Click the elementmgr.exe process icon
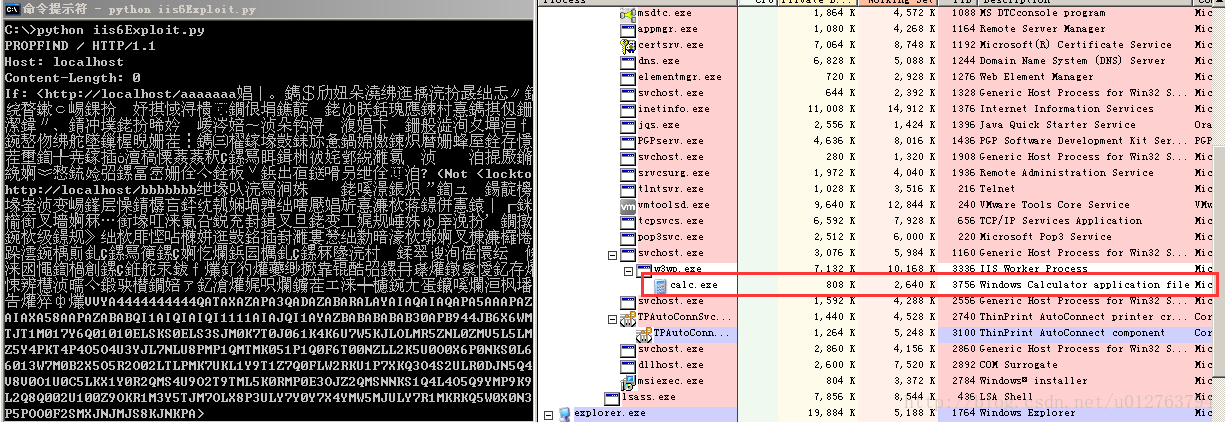Viewport: 1225px width, 422px height. click(x=628, y=77)
